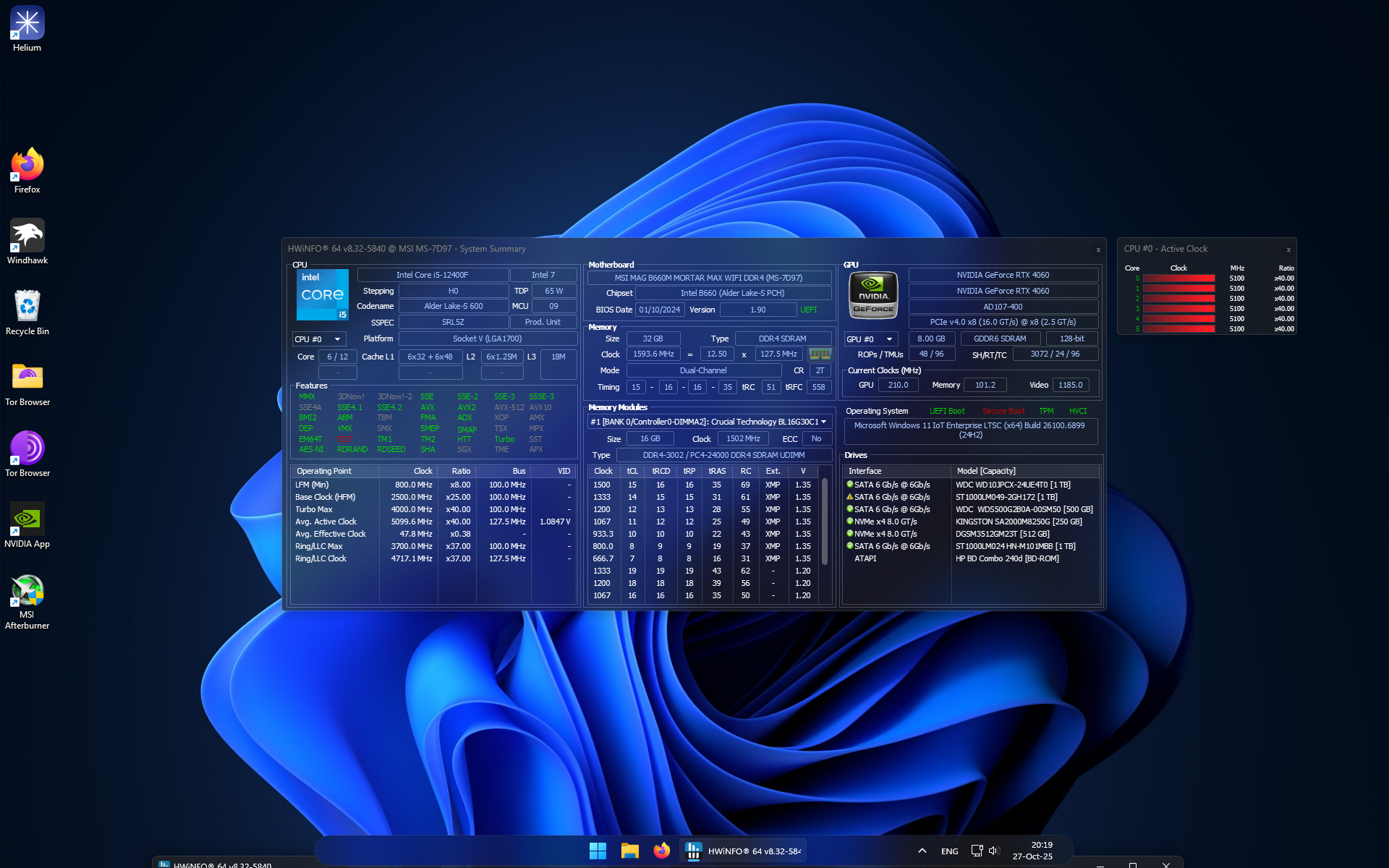Toggle the ECC setting showing No

pos(816,438)
